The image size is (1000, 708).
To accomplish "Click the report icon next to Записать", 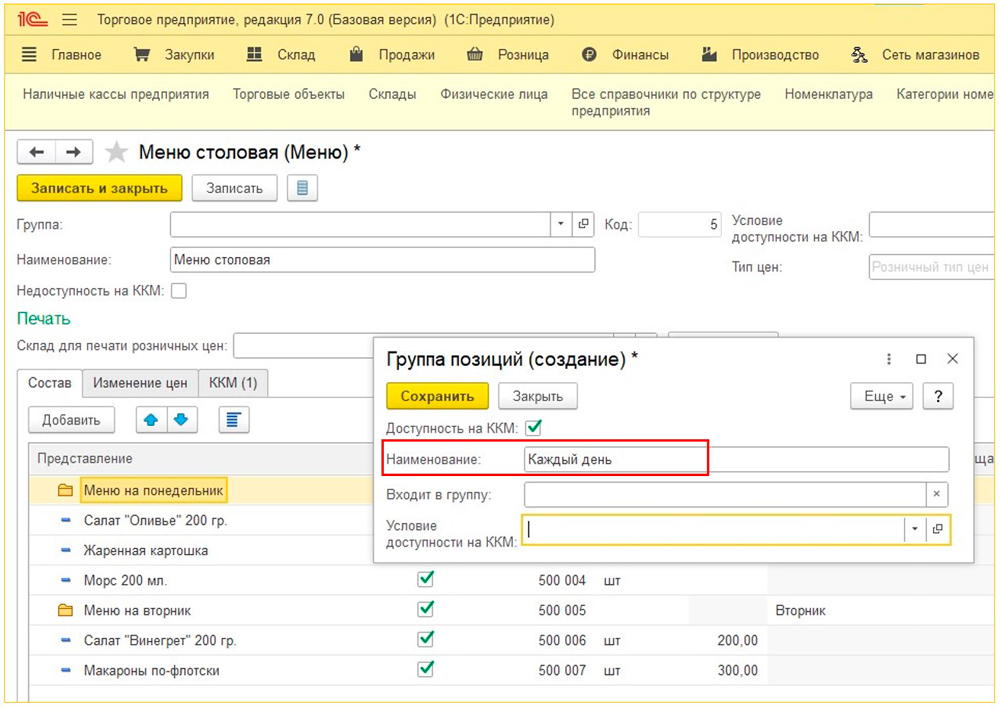I will click(302, 188).
